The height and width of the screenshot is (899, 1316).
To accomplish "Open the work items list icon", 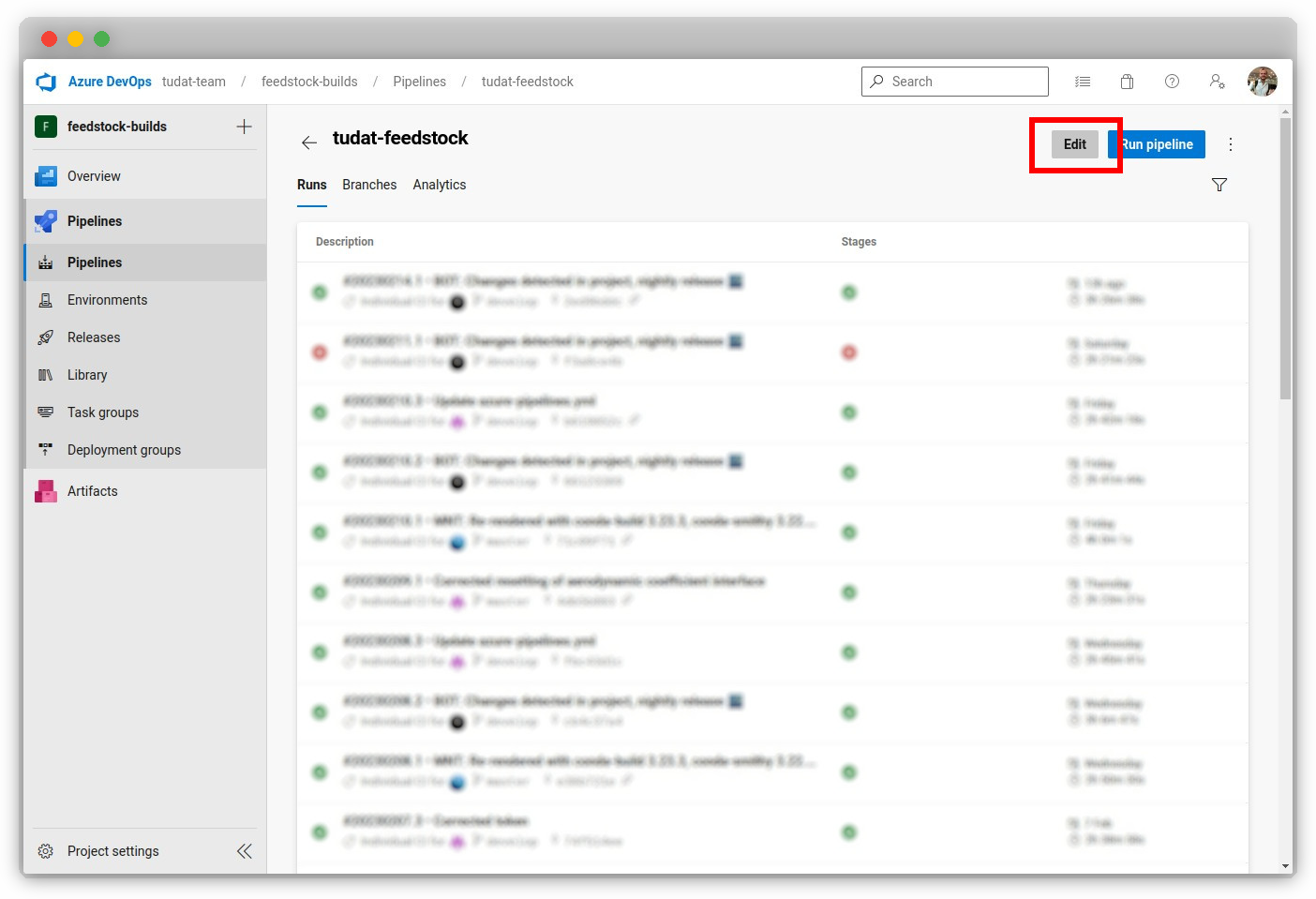I will (1083, 82).
